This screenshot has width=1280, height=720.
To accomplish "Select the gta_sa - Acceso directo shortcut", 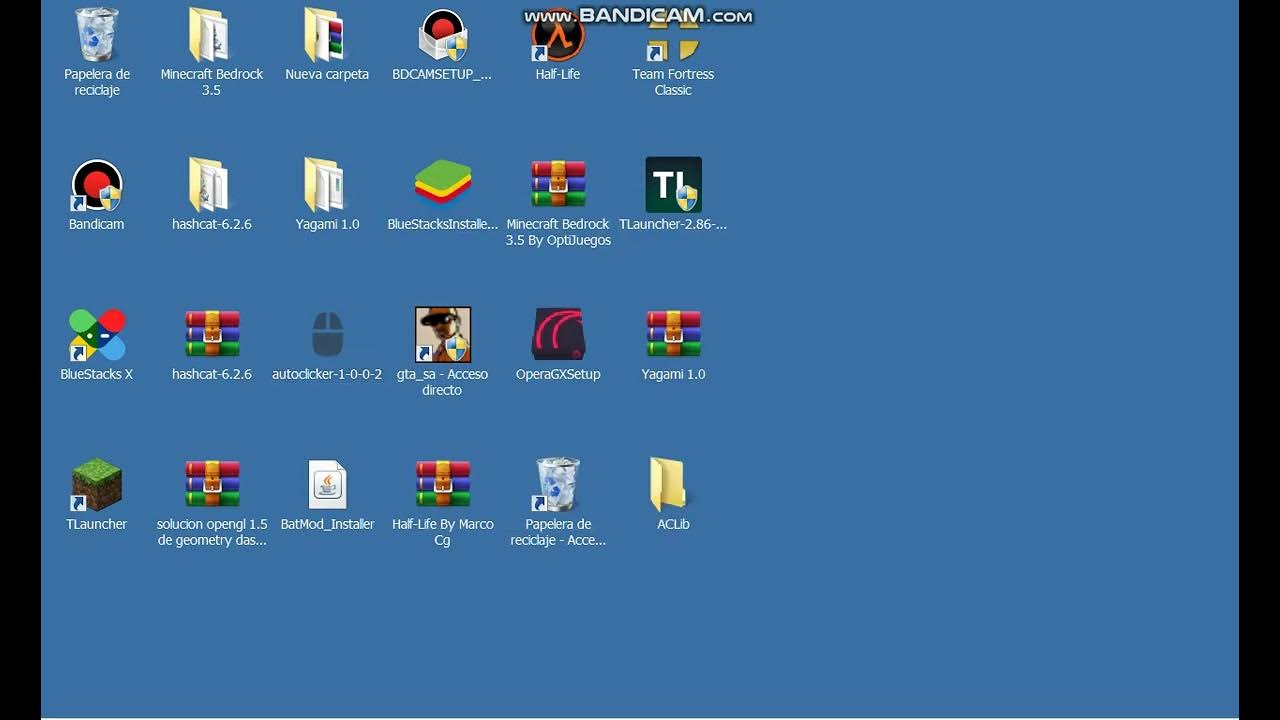I will 443,335.
